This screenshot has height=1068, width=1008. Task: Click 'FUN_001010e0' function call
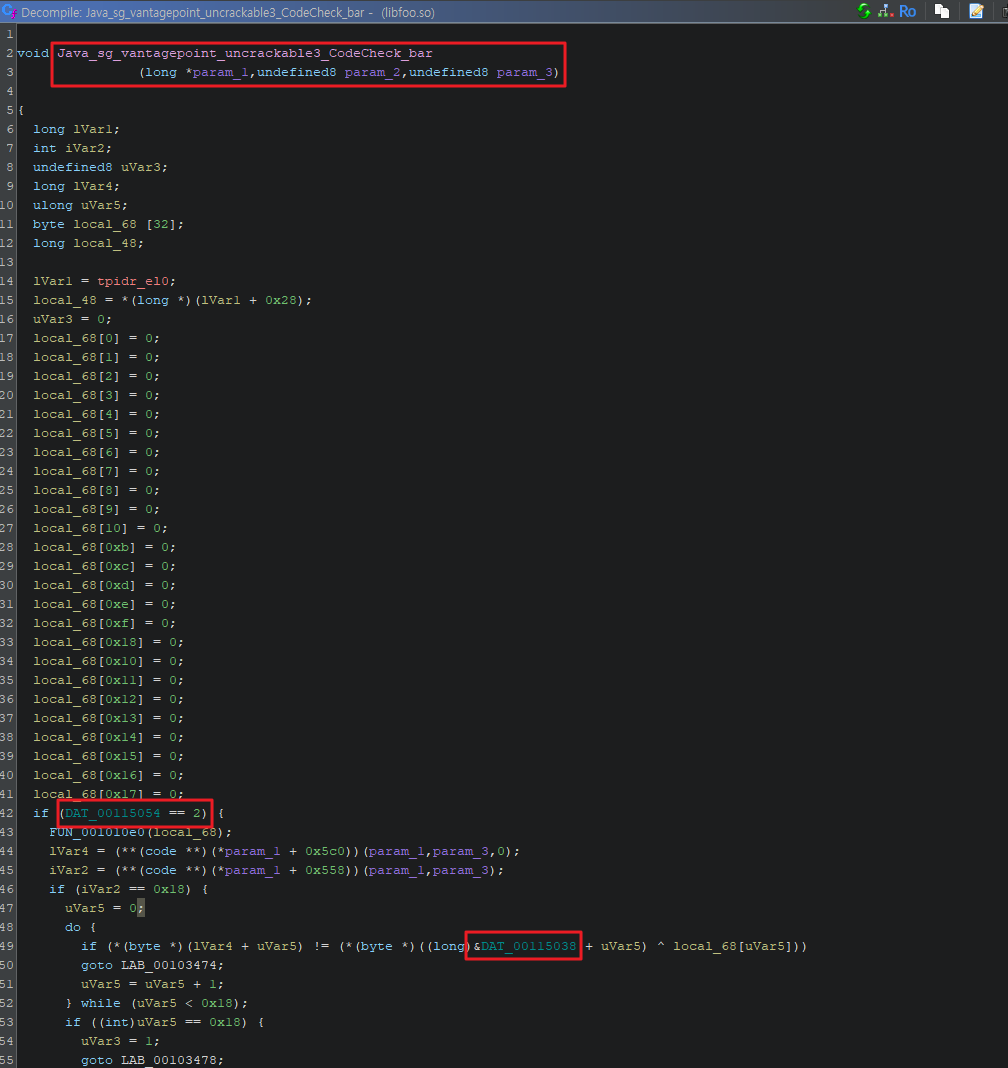[x=97, y=832]
